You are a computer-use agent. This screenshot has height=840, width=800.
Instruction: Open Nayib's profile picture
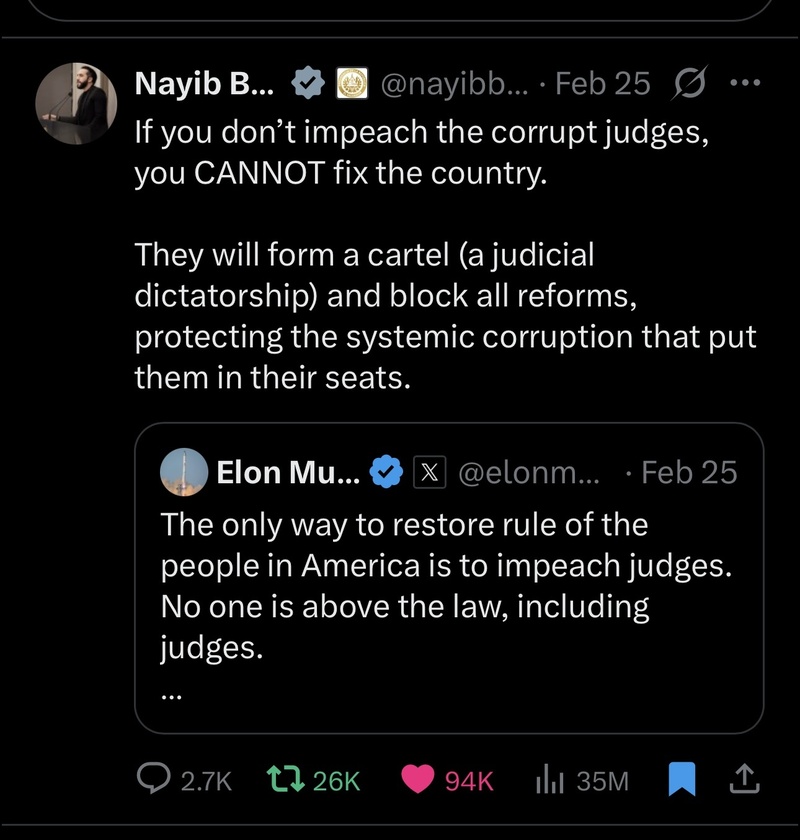coord(71,103)
